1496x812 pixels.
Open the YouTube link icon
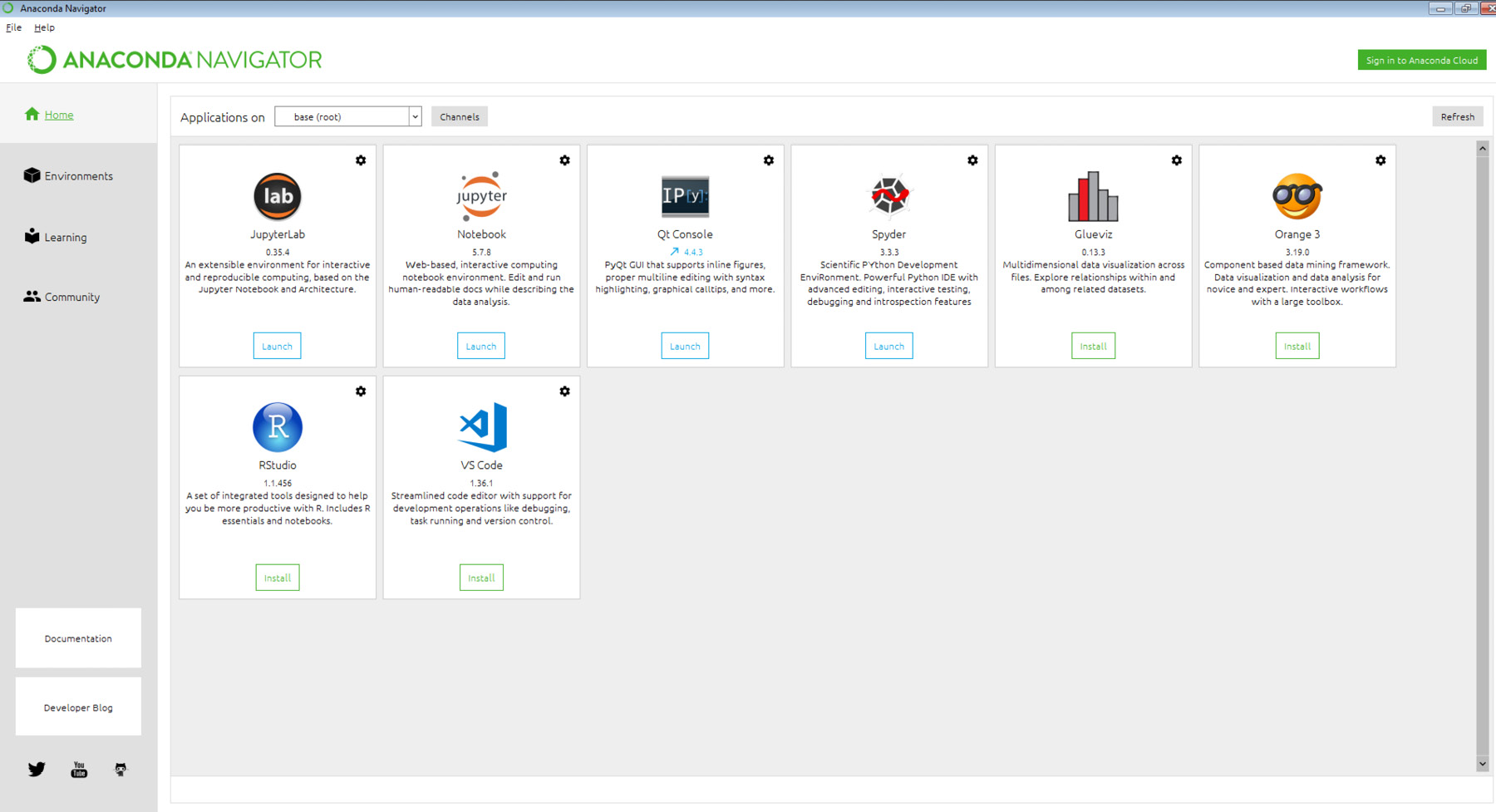pyautogui.click(x=79, y=770)
